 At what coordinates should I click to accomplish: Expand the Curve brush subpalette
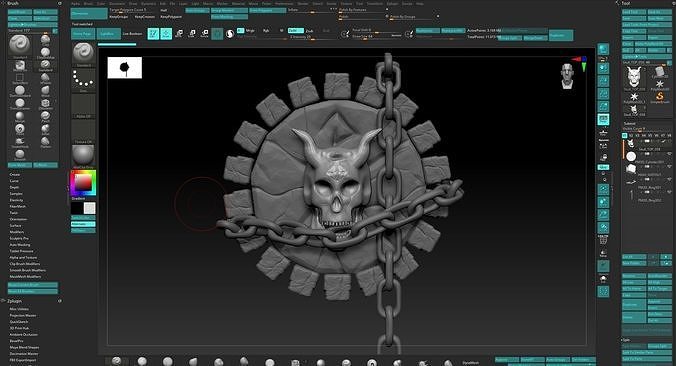click(x=14, y=181)
